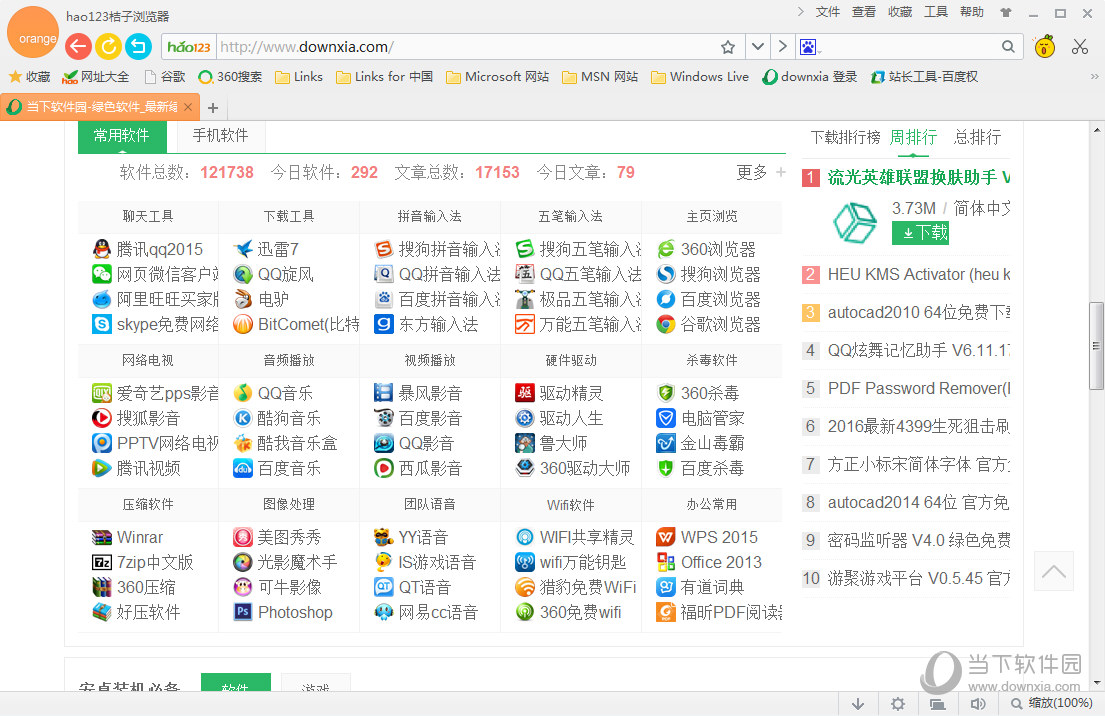Image resolution: width=1105 pixels, height=716 pixels.
Task: Open Windows Live bookmark folder
Action: (700, 77)
